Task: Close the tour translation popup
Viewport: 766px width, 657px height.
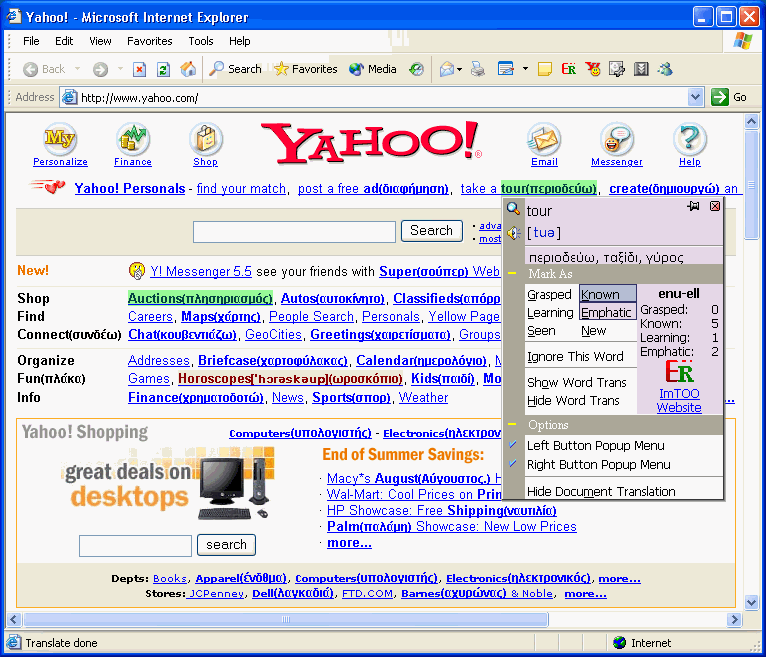Action: pos(715,206)
